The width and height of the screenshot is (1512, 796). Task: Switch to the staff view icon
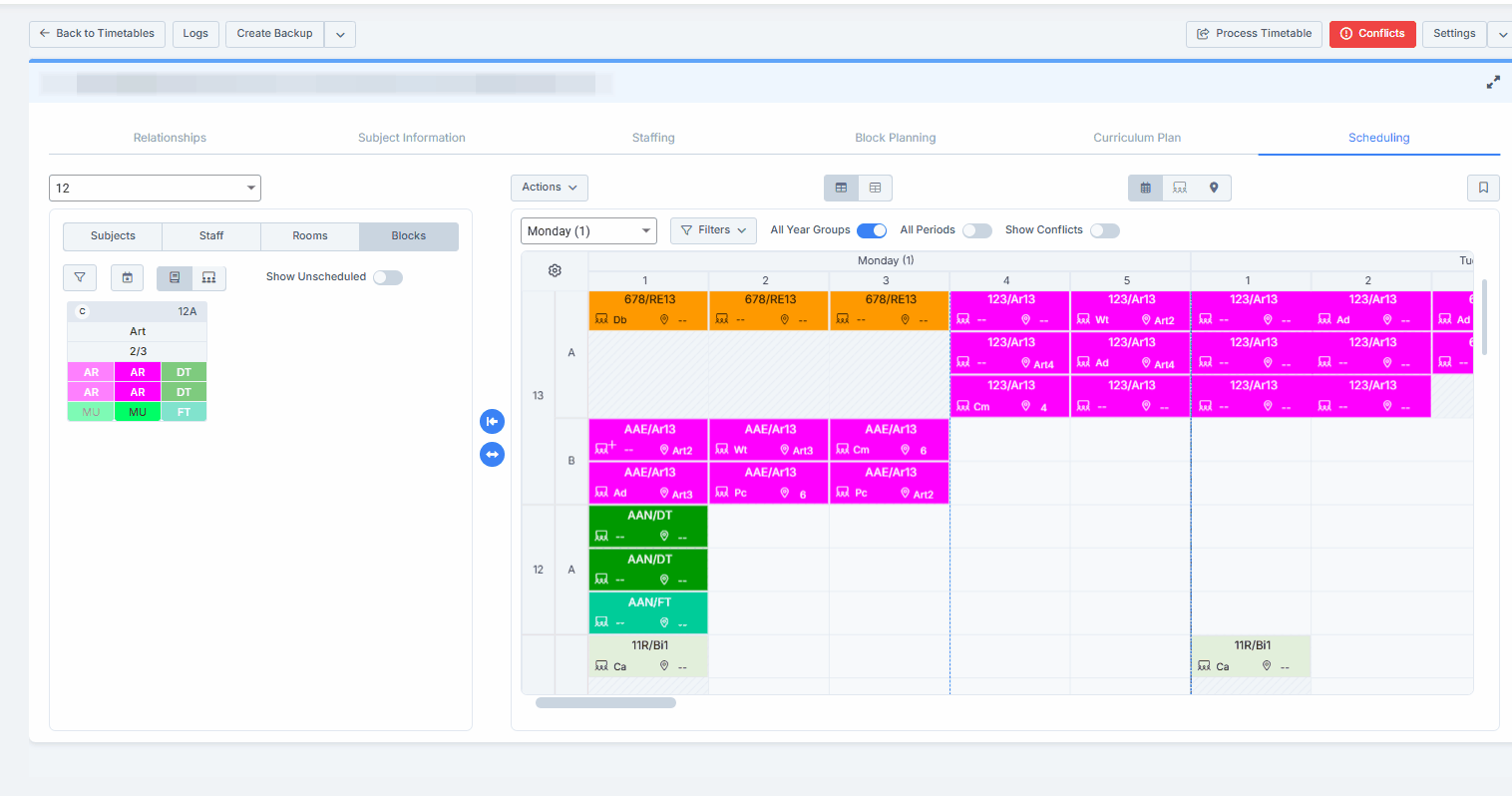(1180, 188)
